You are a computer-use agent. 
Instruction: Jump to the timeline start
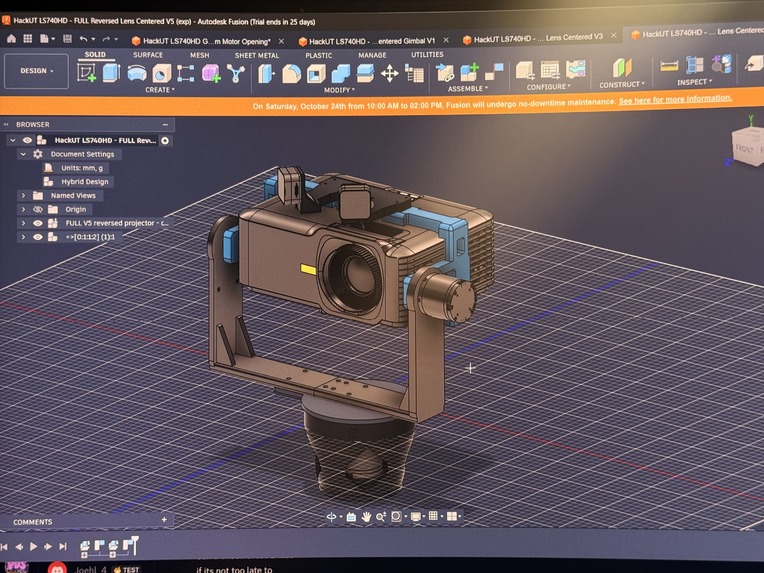click(x=4, y=547)
